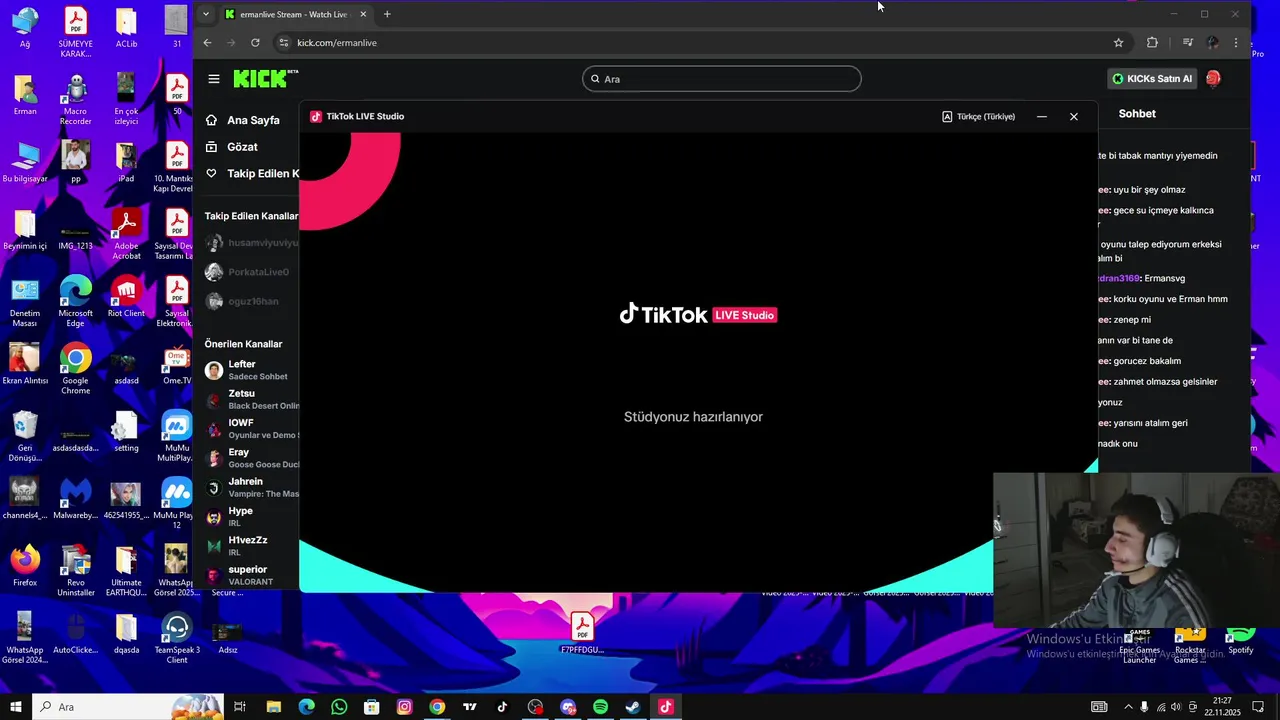Select Firefox desktop icon
Viewport: 1280px width, 720px height.
click(x=25, y=566)
